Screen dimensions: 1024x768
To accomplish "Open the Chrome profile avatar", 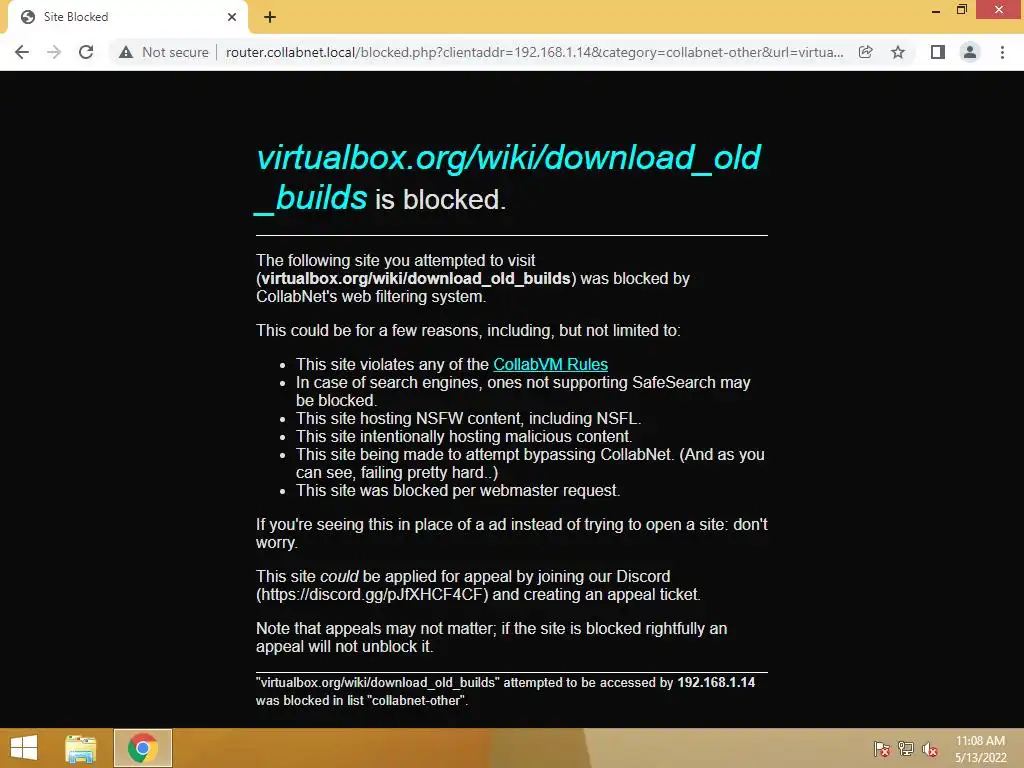I will [x=970, y=52].
